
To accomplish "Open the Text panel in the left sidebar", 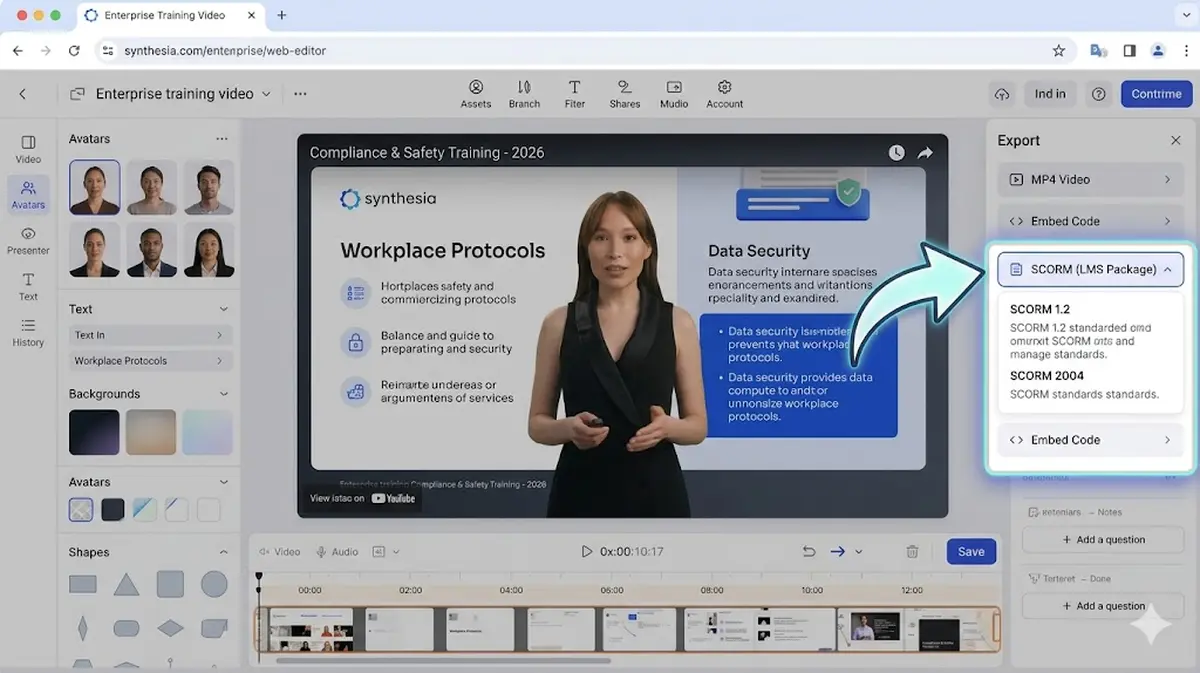I will coord(27,285).
